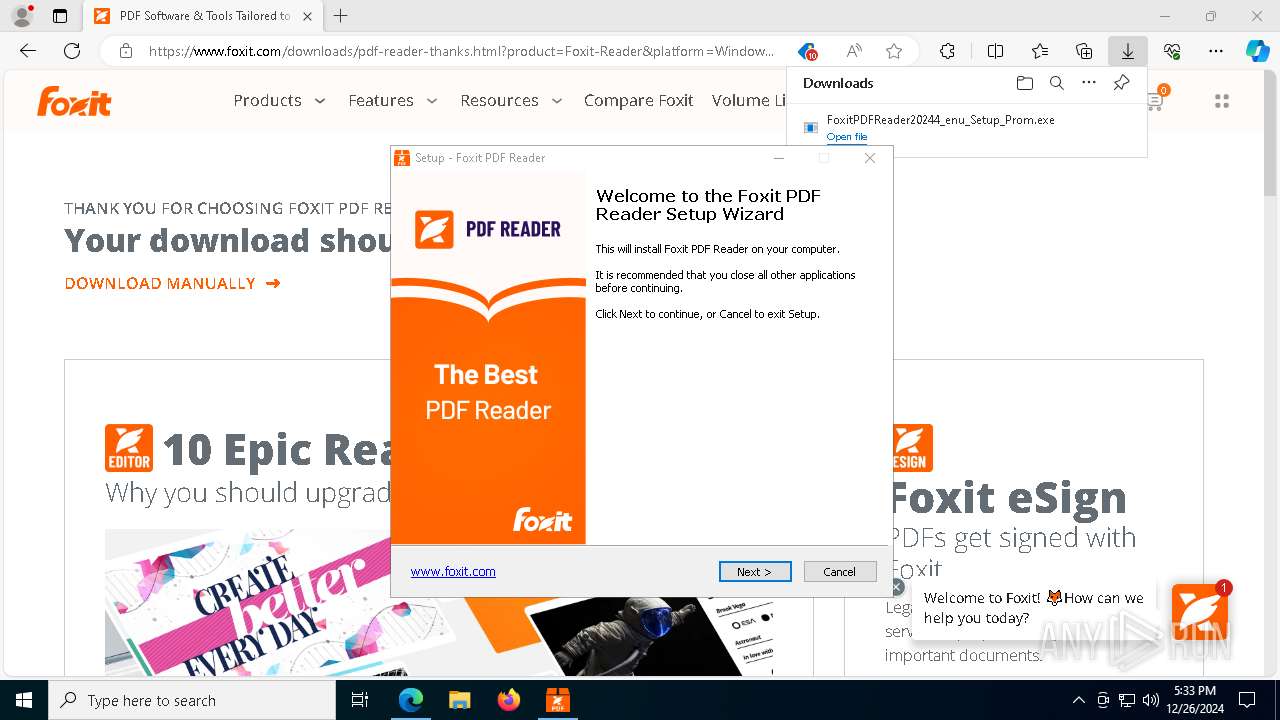The height and width of the screenshot is (720, 1280).
Task: Select the PDF Software & Tools tab
Action: [202, 16]
